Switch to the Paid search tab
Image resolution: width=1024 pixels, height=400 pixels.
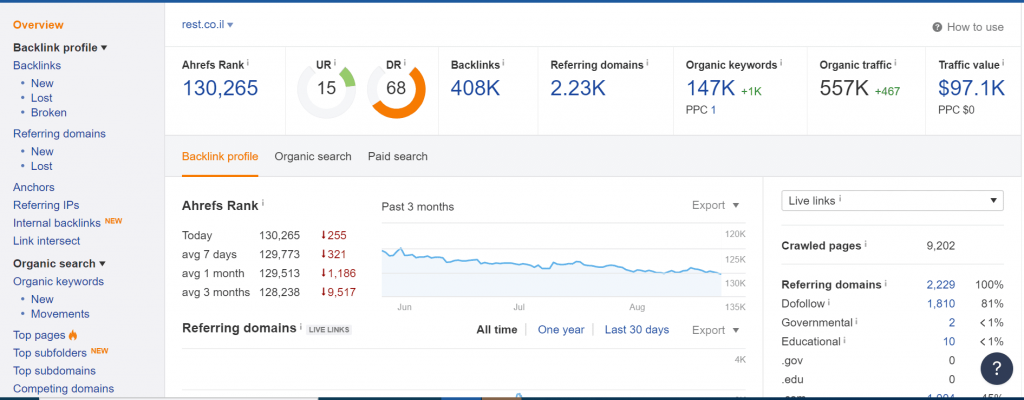click(398, 156)
